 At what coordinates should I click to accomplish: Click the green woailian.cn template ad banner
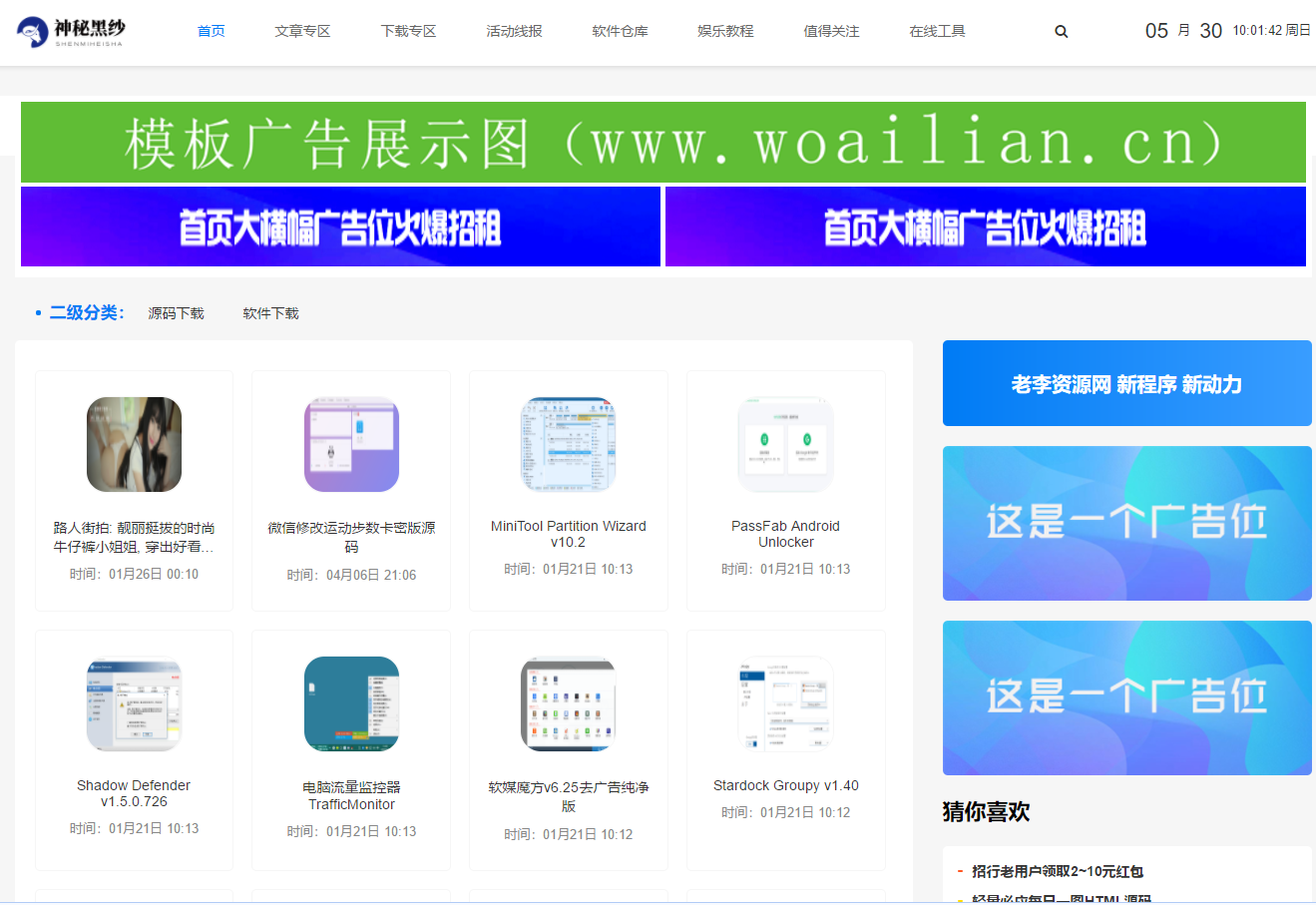coord(662,143)
